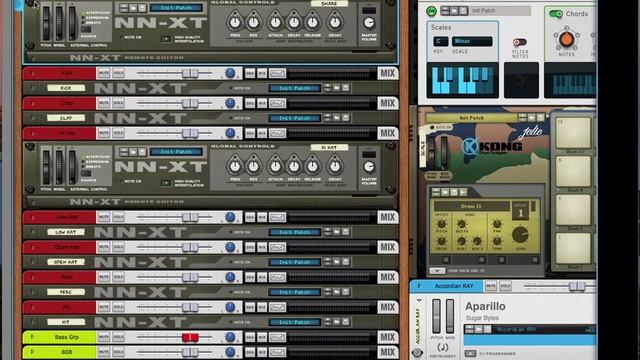
Task: Mute the Hi Hat channel
Action: pyautogui.click(x=104, y=133)
